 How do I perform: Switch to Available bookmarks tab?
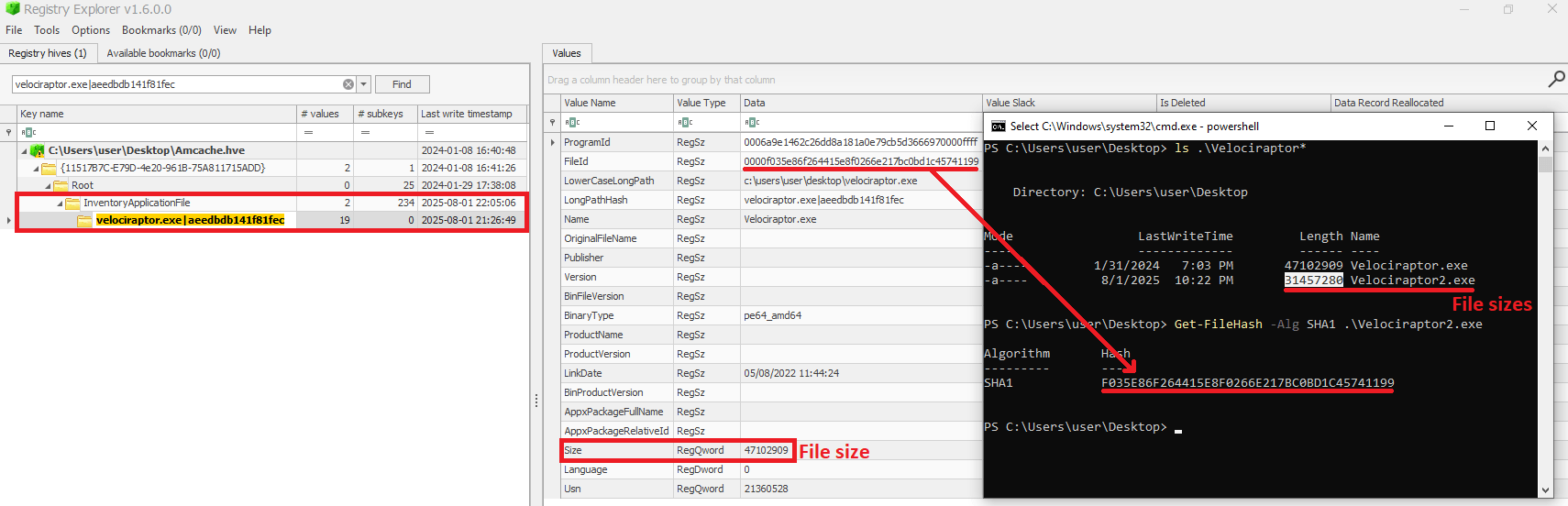[163, 53]
